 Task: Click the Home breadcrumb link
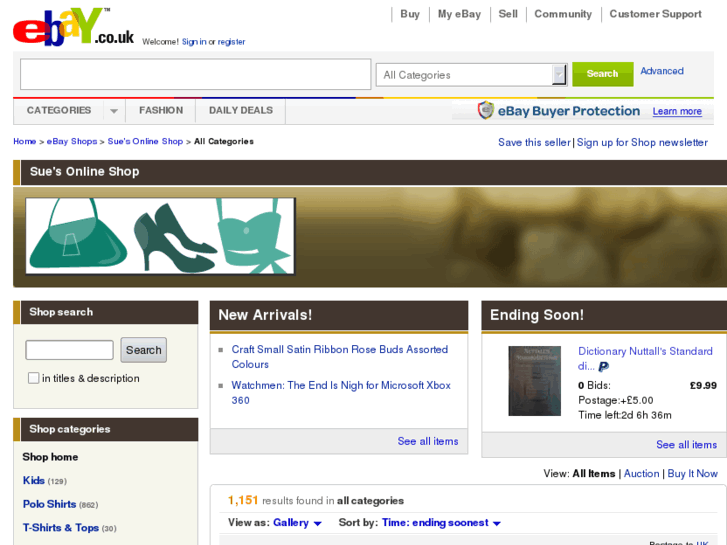coord(25,141)
